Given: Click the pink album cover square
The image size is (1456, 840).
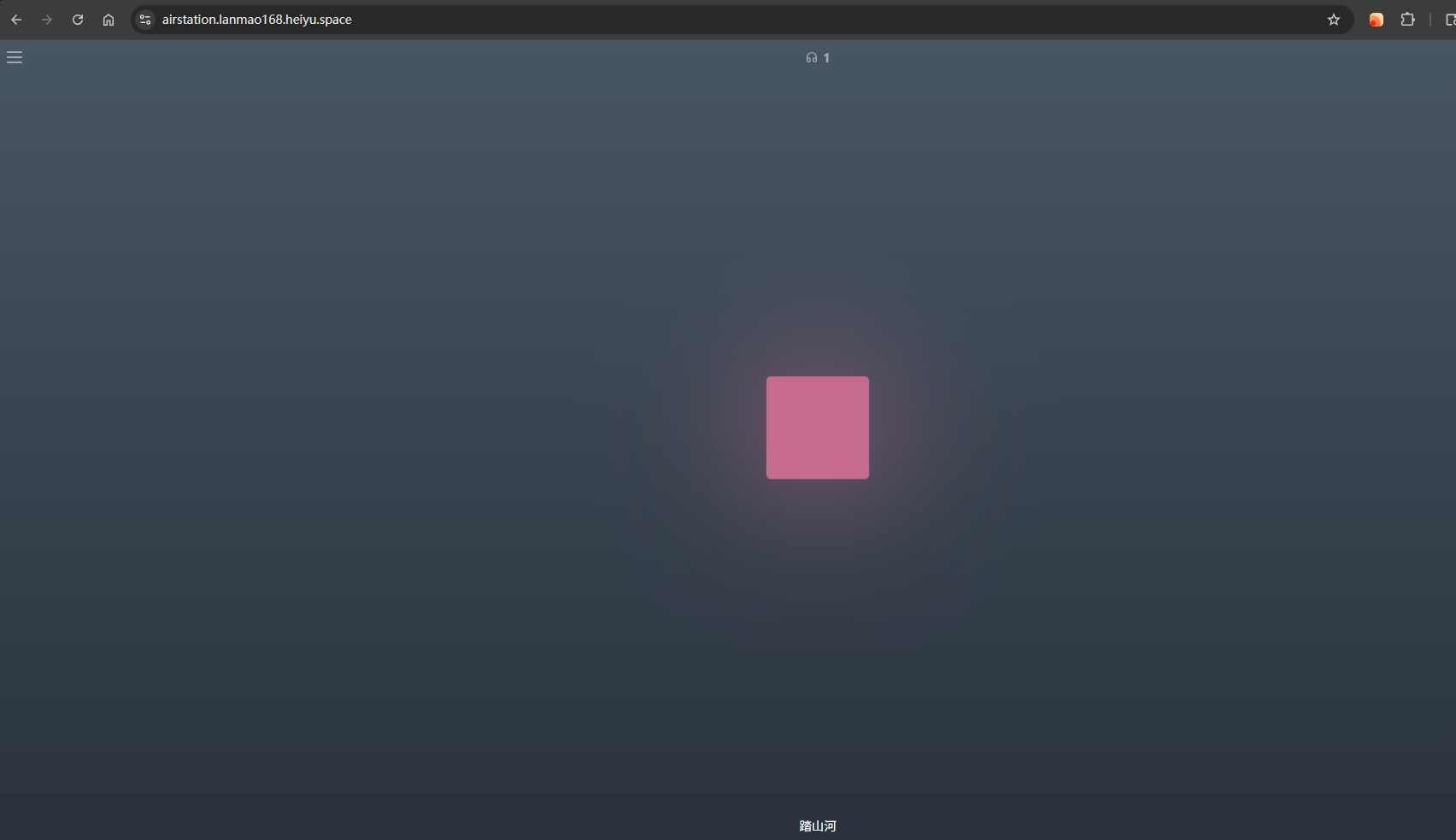Looking at the screenshot, I should pyautogui.click(x=818, y=427).
